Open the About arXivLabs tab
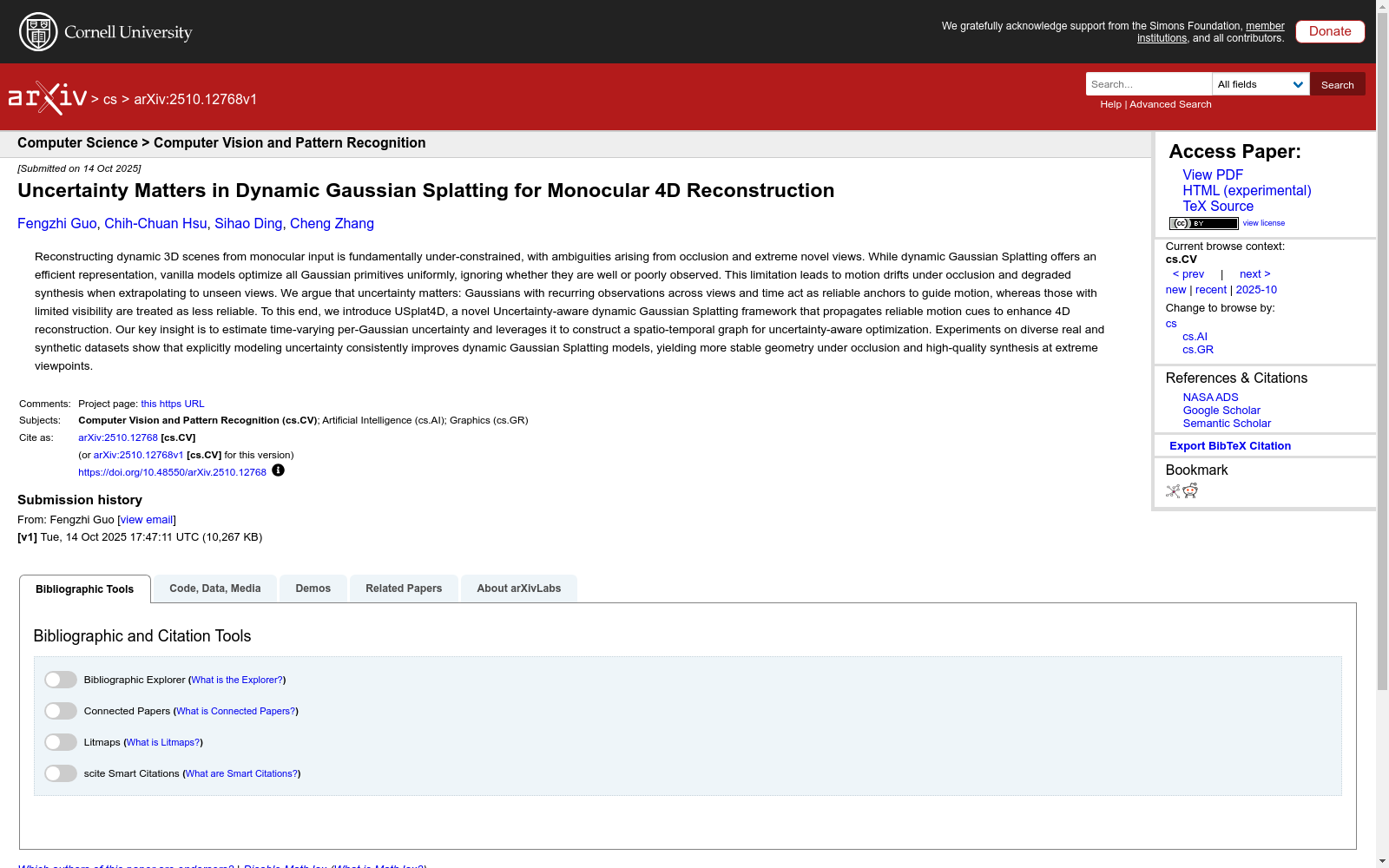Viewport: 1389px width, 868px height. tap(519, 589)
